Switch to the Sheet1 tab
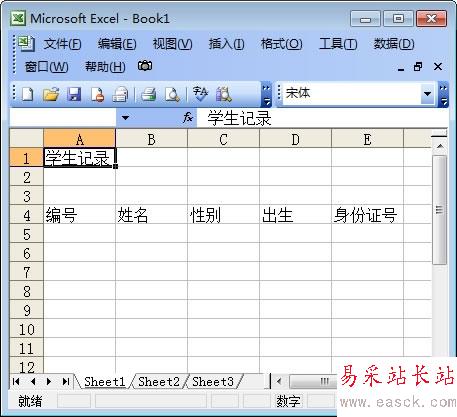457x417 pixels. pyautogui.click(x=105, y=382)
